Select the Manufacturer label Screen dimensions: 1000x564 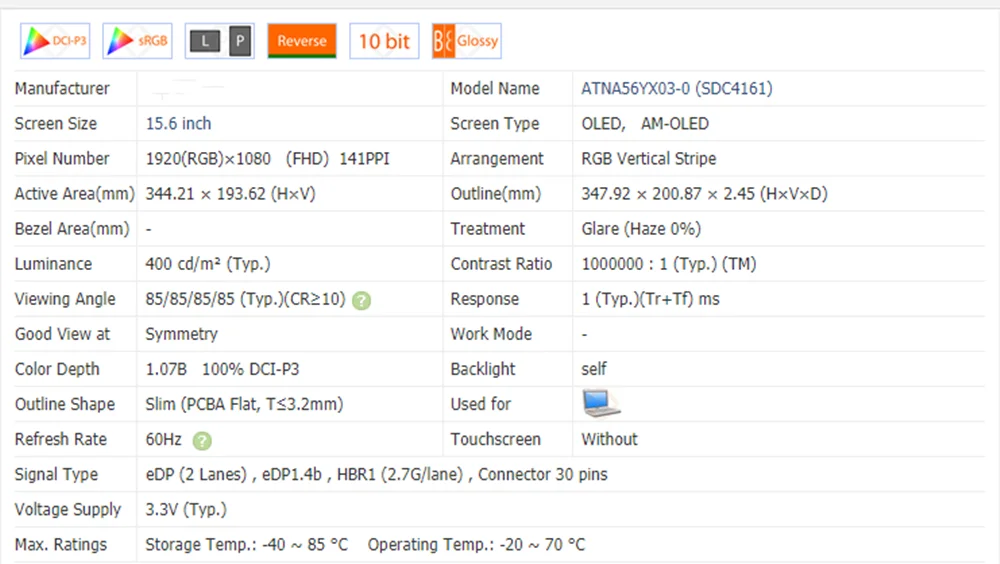point(62,89)
